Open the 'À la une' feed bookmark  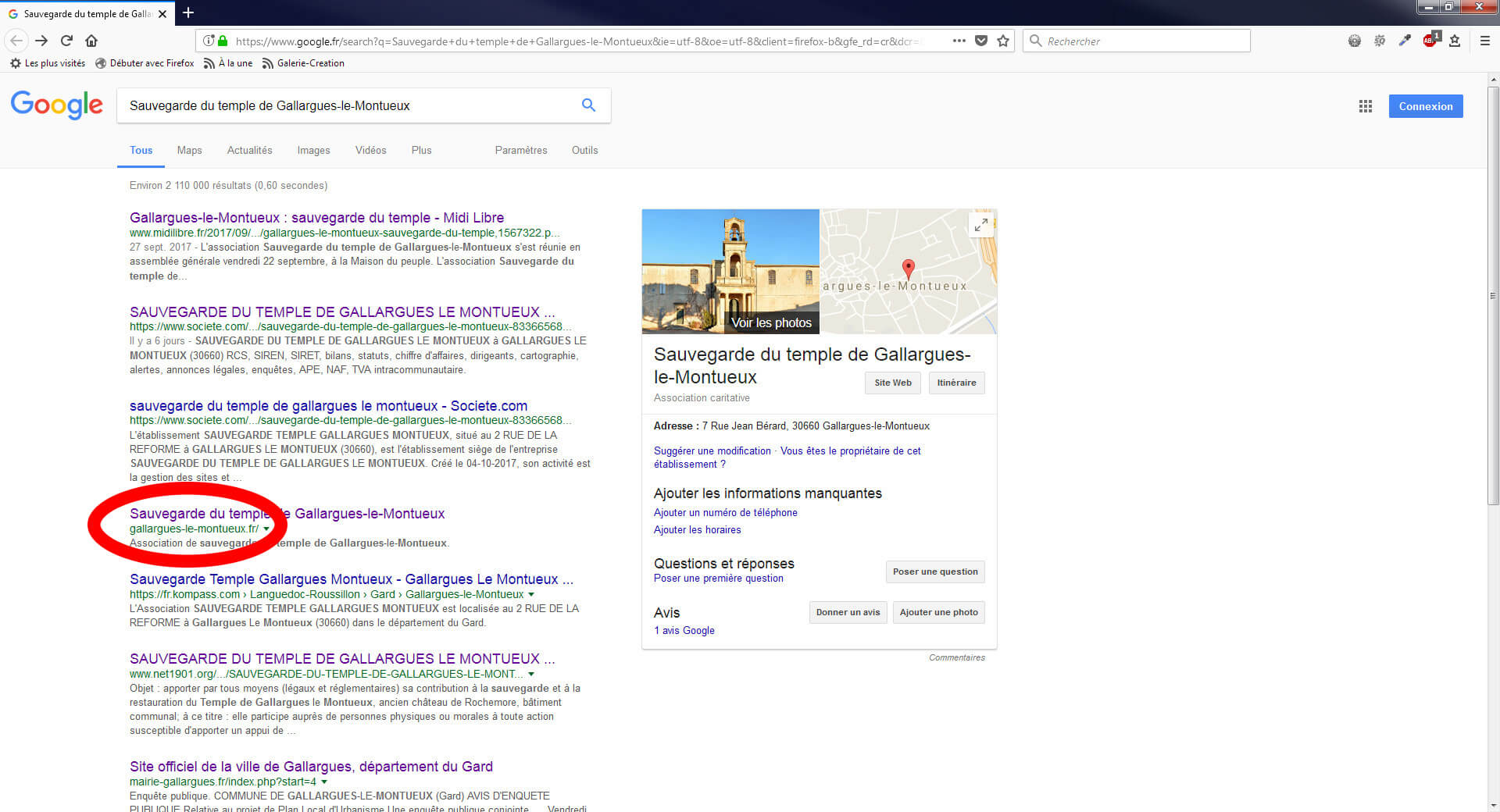coord(228,63)
